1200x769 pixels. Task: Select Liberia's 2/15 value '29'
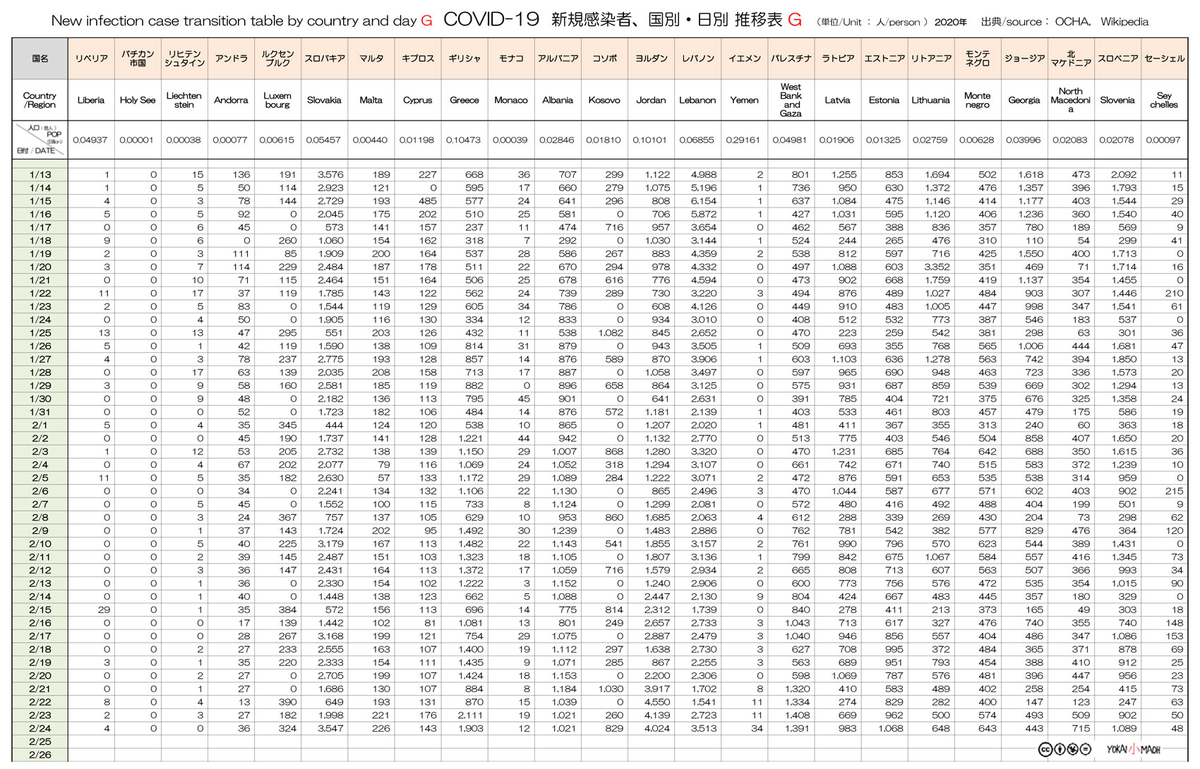(104, 609)
